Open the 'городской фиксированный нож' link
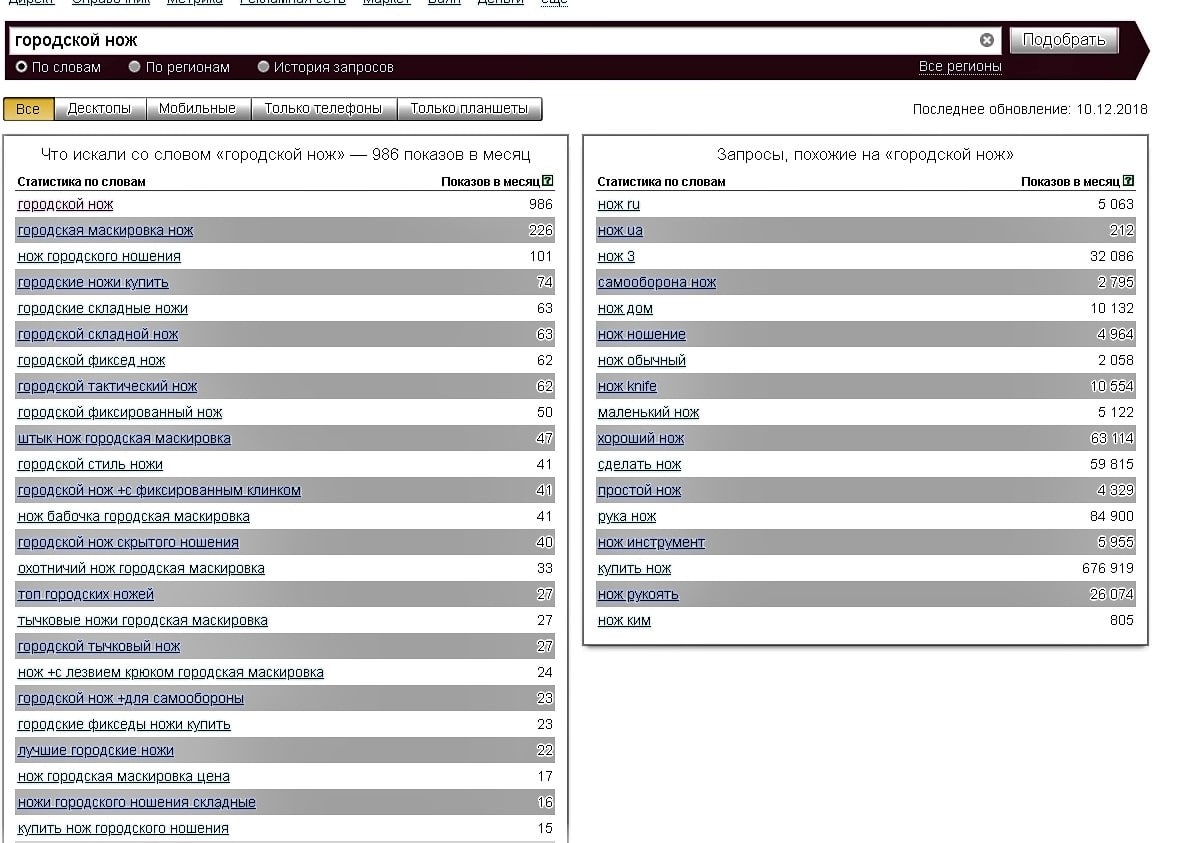 click(119, 412)
